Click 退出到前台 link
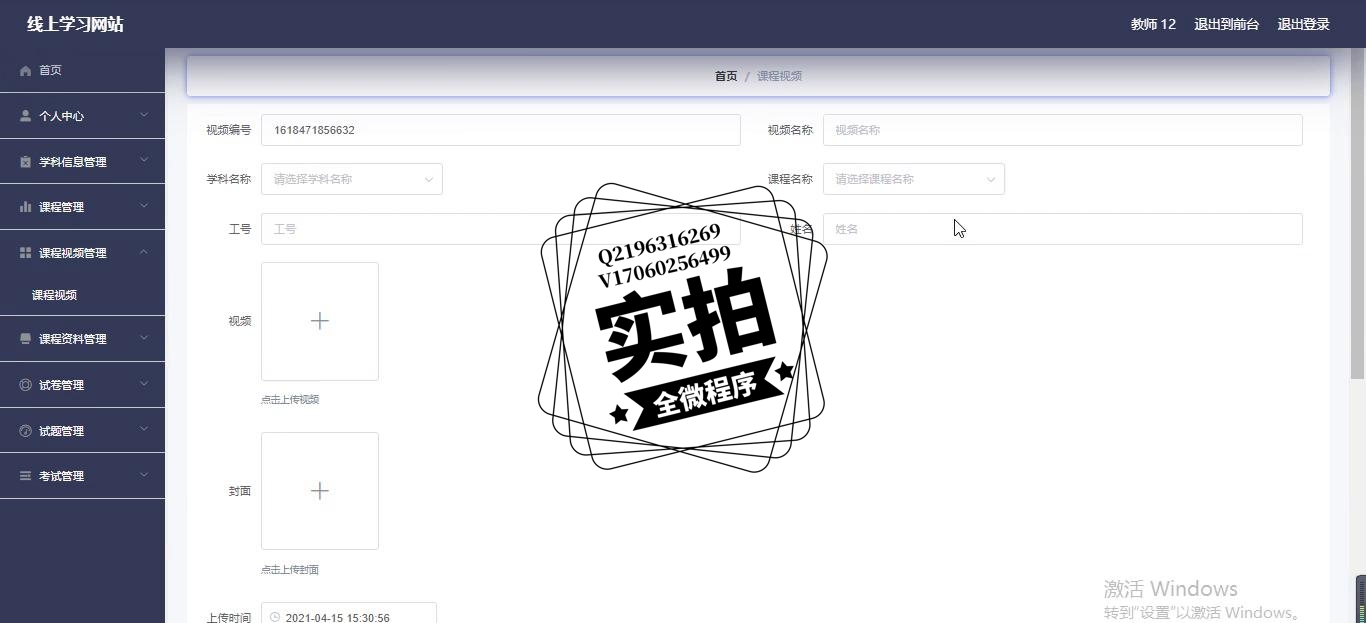 [1226, 24]
